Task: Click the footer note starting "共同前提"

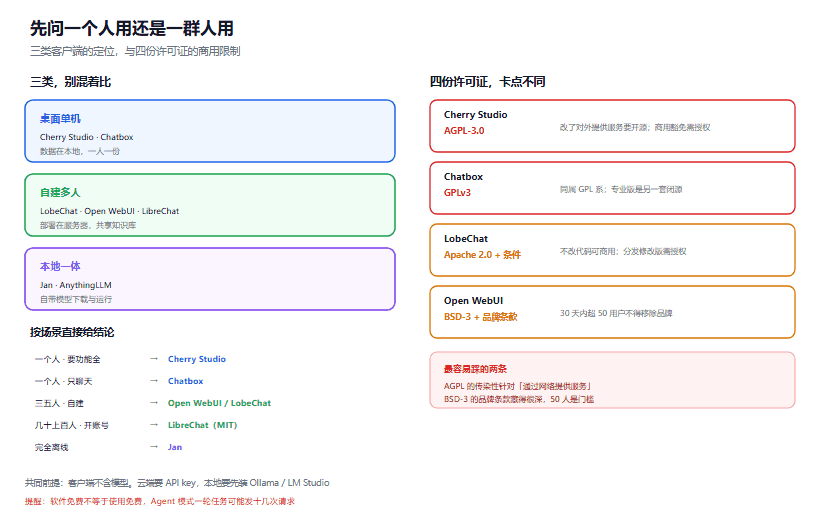Action: (177, 483)
